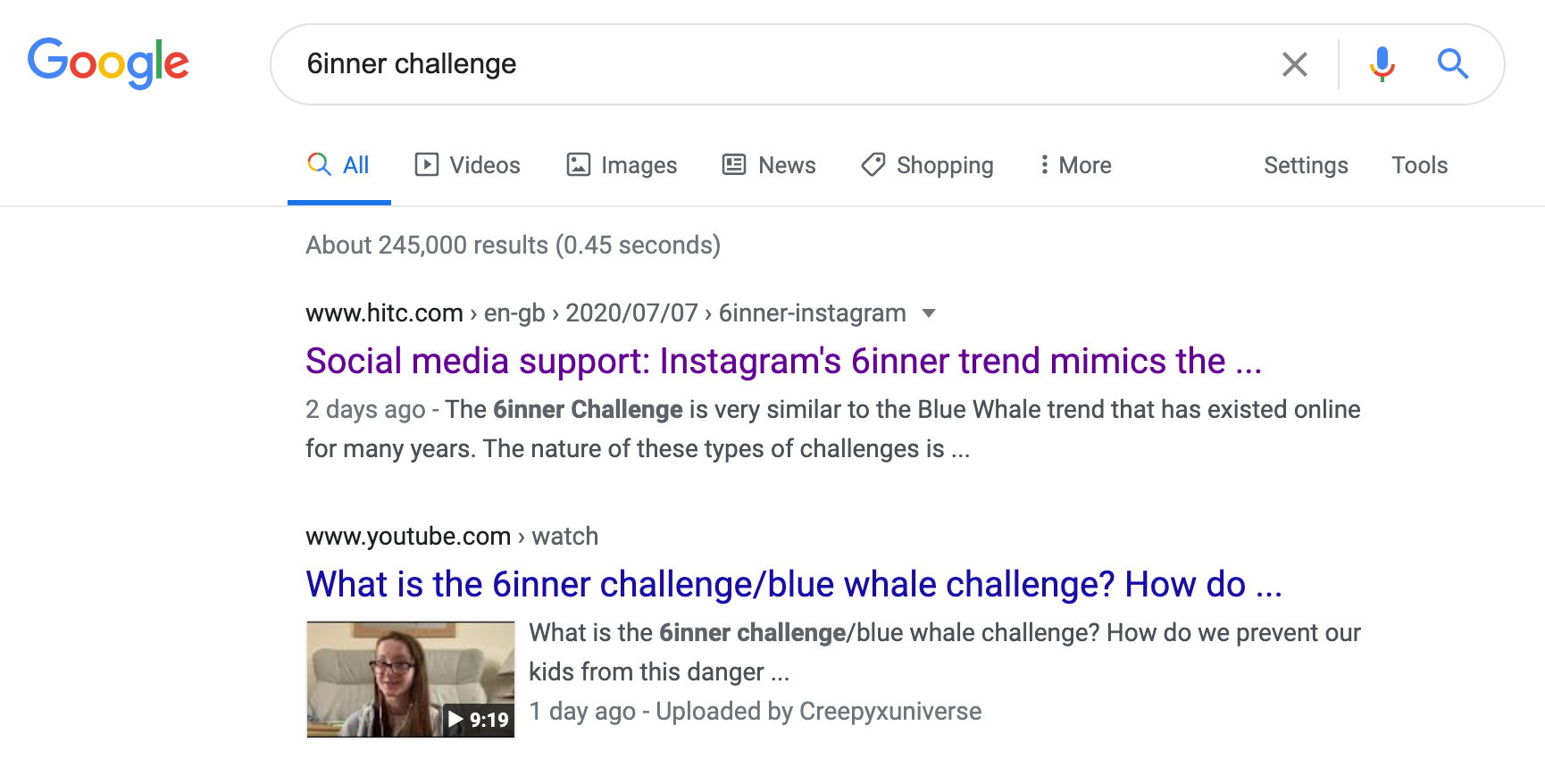Click the Shopping tab tag icon

click(x=873, y=165)
